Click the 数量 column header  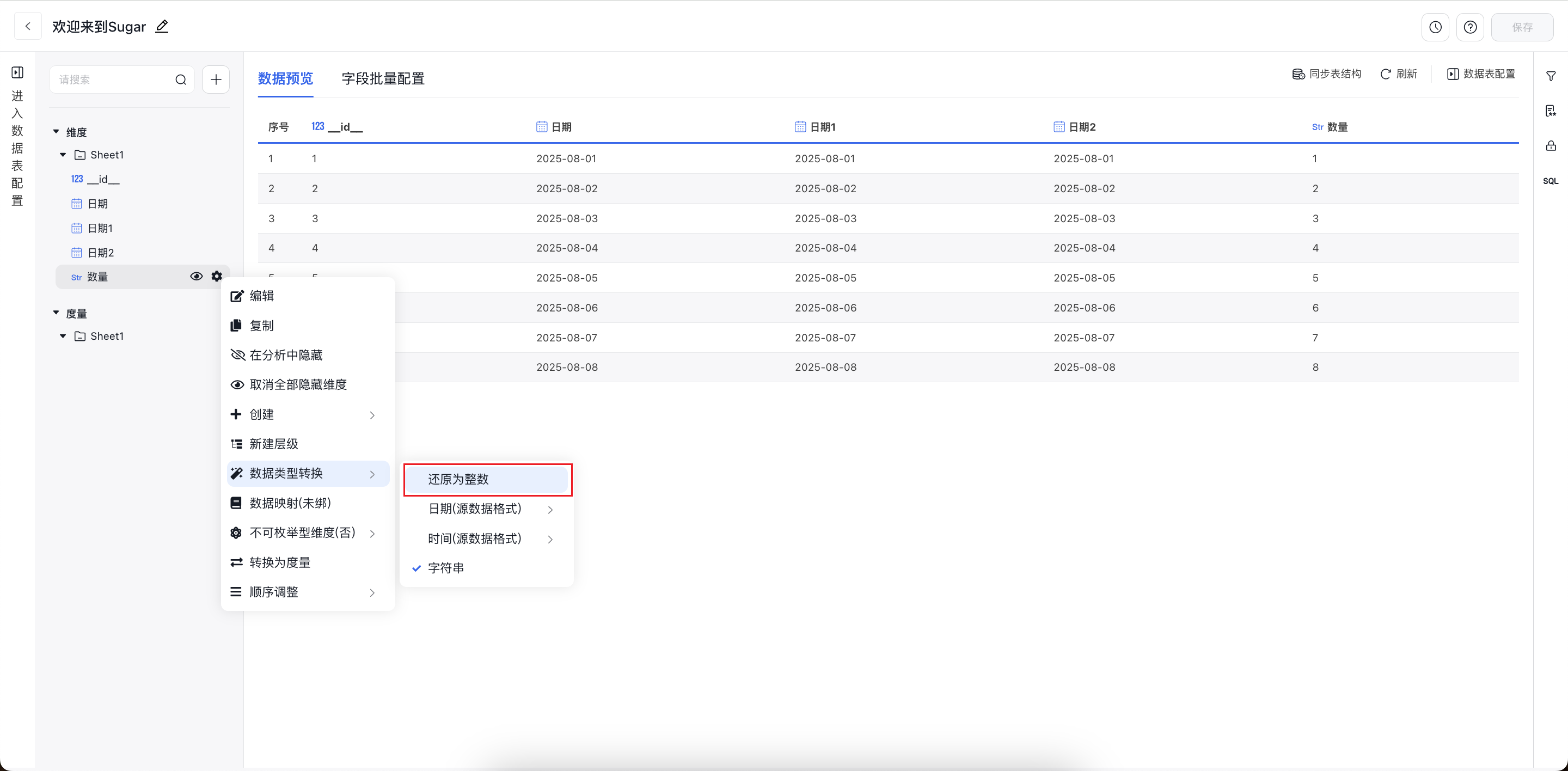click(1330, 126)
